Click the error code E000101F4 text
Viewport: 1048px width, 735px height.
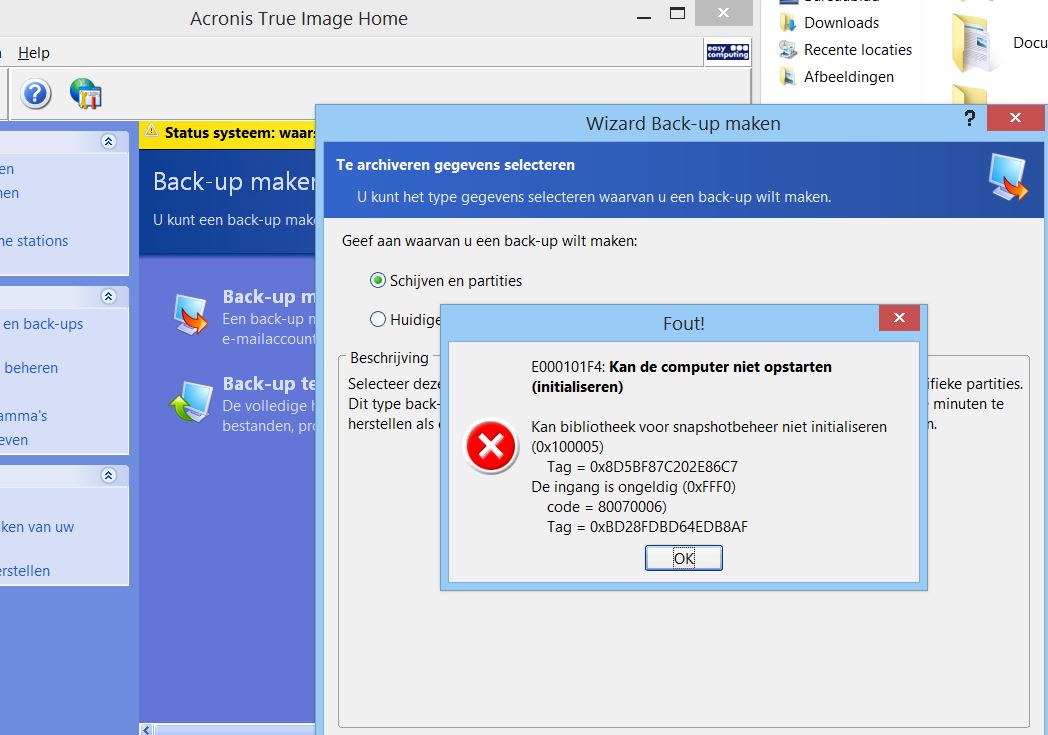(567, 367)
